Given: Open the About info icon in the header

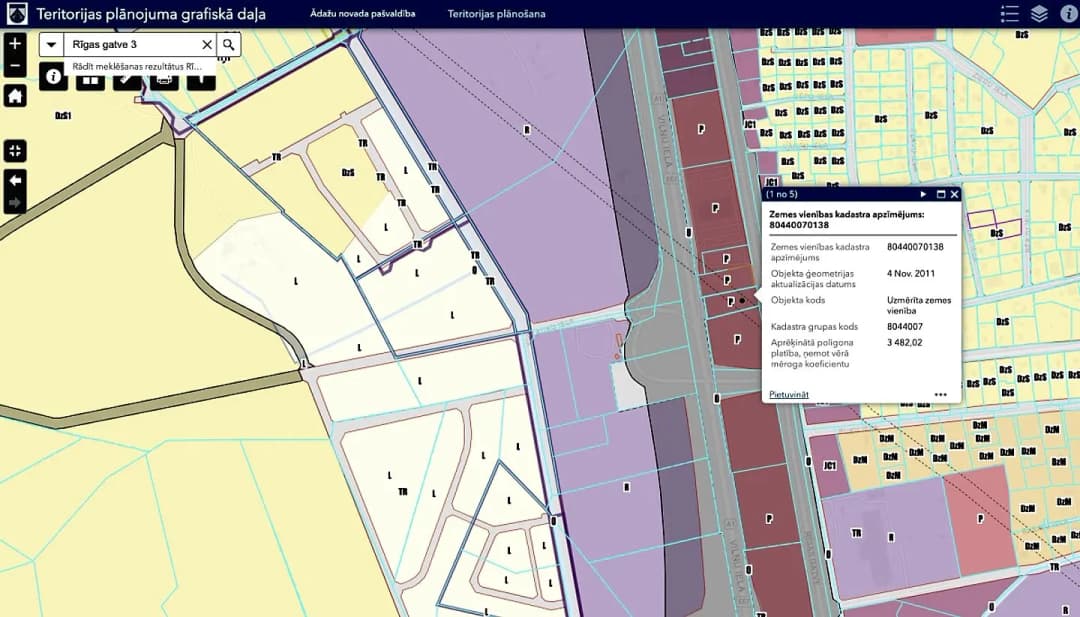Looking at the screenshot, I should click(1068, 14).
